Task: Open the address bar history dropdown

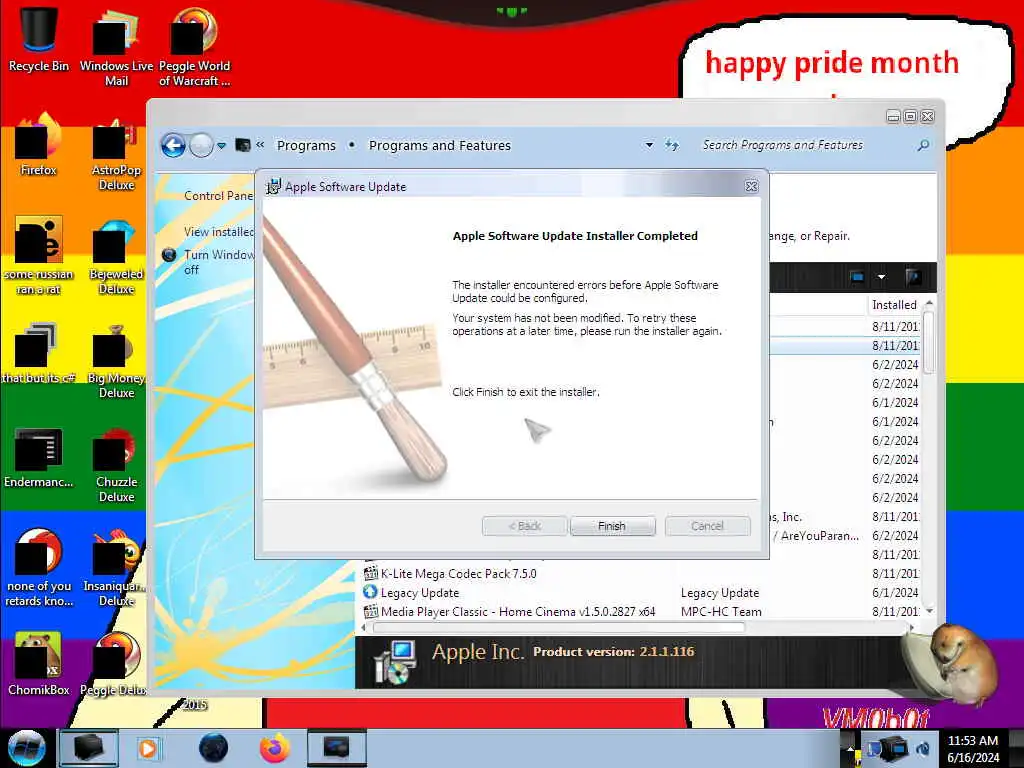Action: click(x=649, y=145)
